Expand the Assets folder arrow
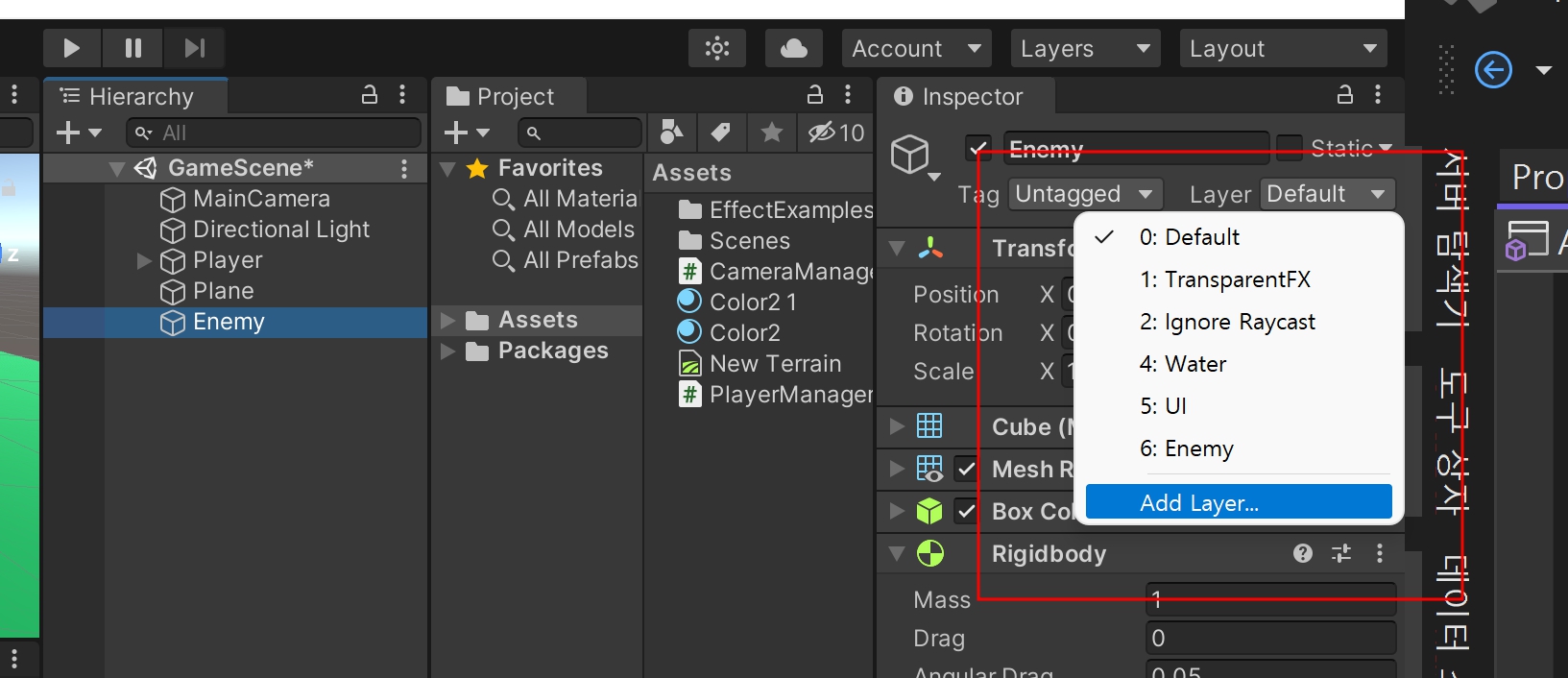1568x678 pixels. pyautogui.click(x=447, y=321)
